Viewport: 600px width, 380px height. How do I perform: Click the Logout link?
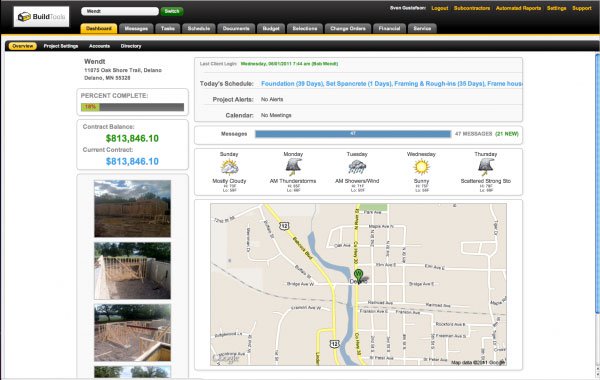click(x=440, y=8)
